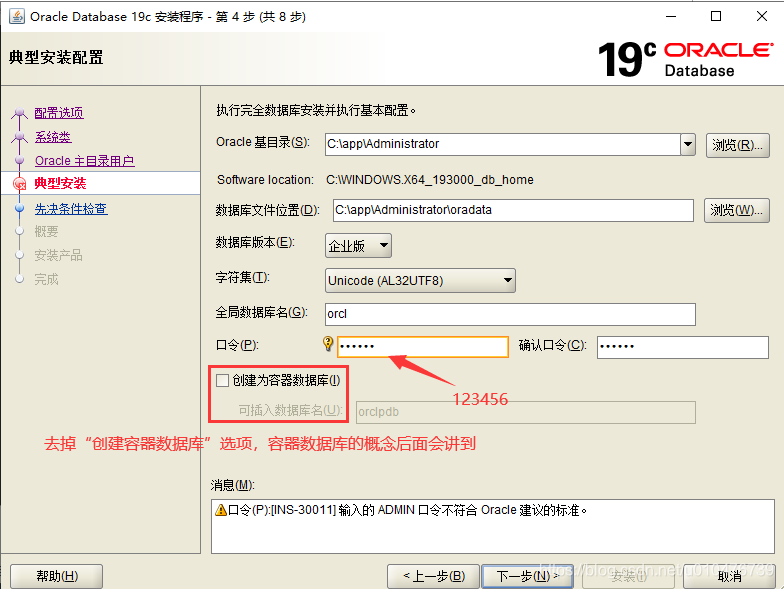Maximize the installer window
The width and height of the screenshot is (784, 589).
point(716,16)
